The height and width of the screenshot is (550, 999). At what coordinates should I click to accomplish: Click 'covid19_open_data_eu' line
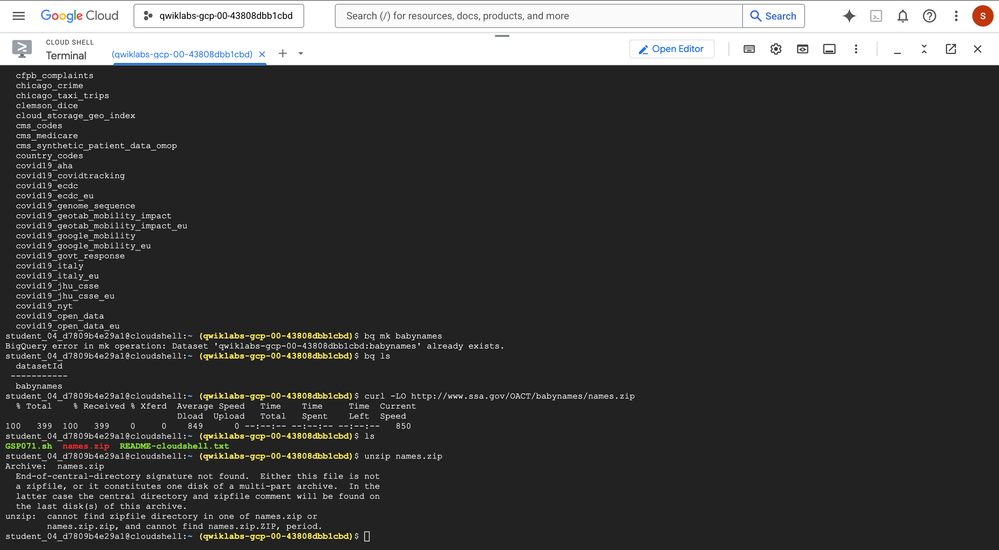[x=68, y=326]
